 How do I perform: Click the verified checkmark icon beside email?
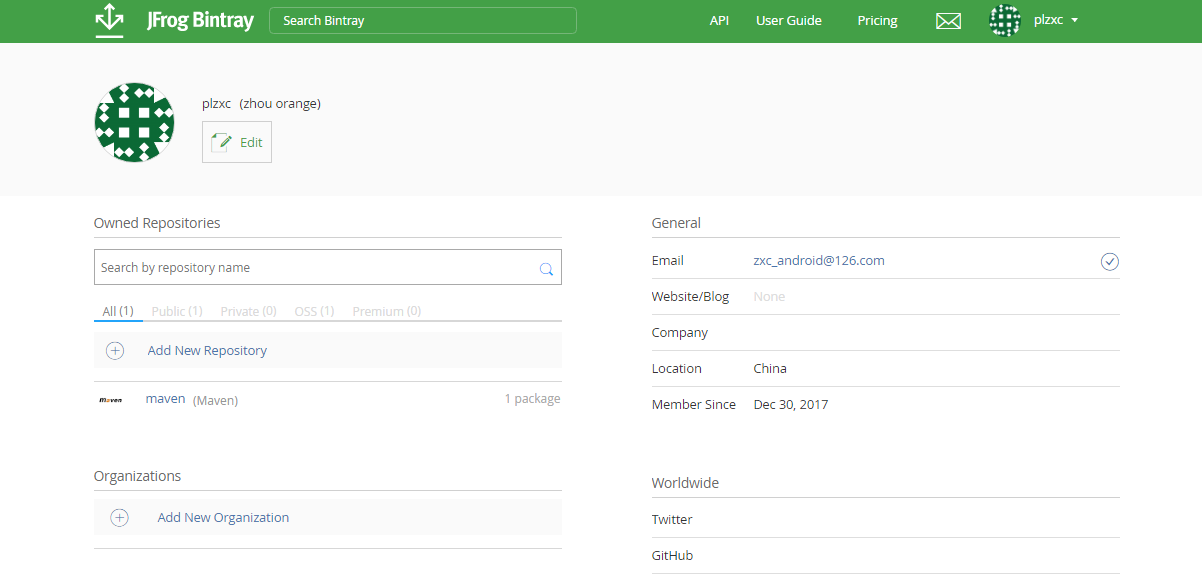(x=1109, y=261)
